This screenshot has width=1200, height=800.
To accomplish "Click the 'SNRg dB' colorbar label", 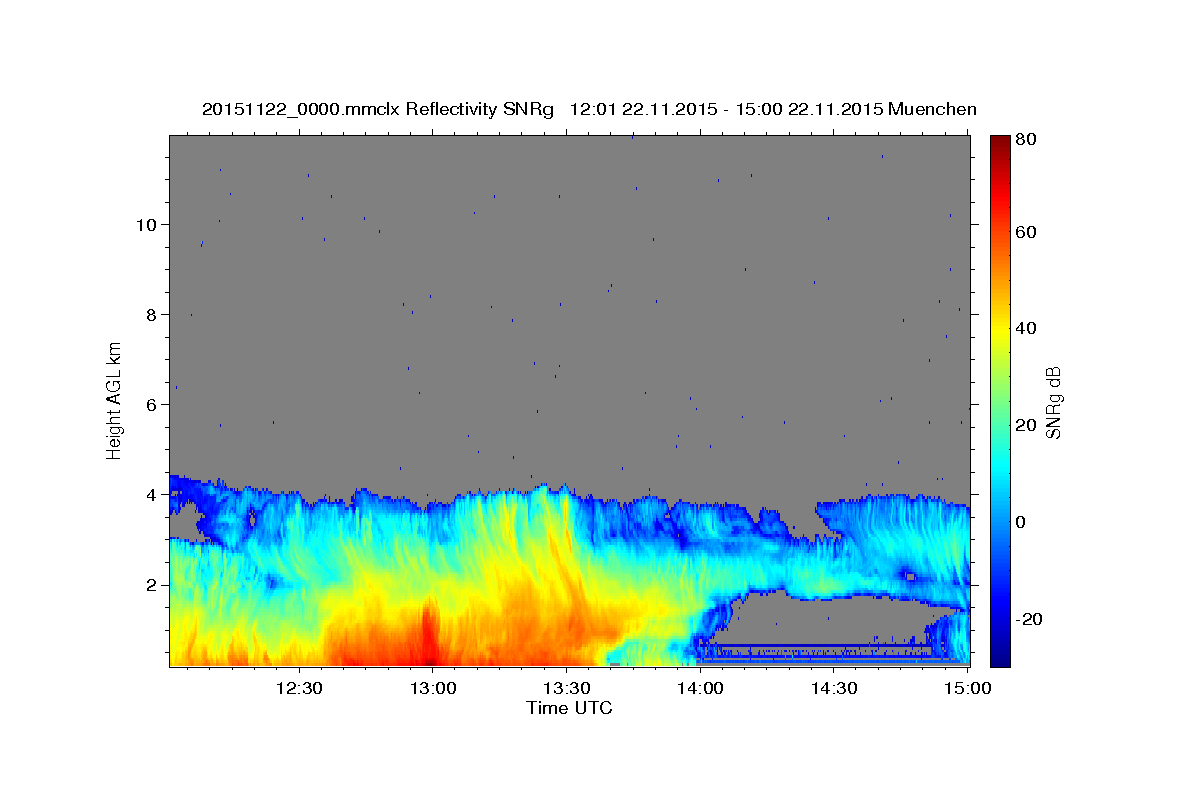I will tap(1052, 402).
